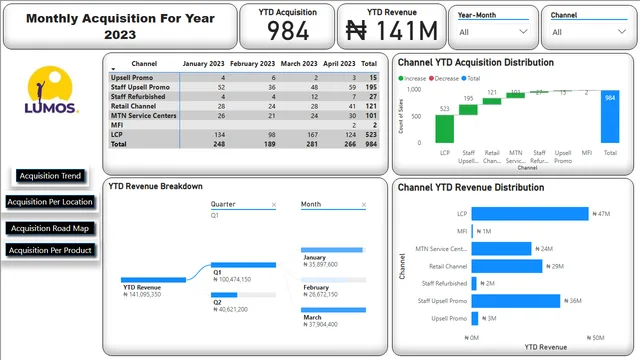Click the Channel YTD Acquisition Distribution title
Image resolution: width=640 pixels, height=360 pixels.
click(x=476, y=62)
